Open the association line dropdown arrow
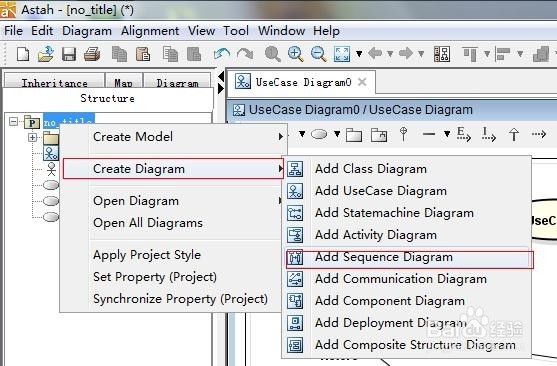557x366 pixels. [x=447, y=134]
